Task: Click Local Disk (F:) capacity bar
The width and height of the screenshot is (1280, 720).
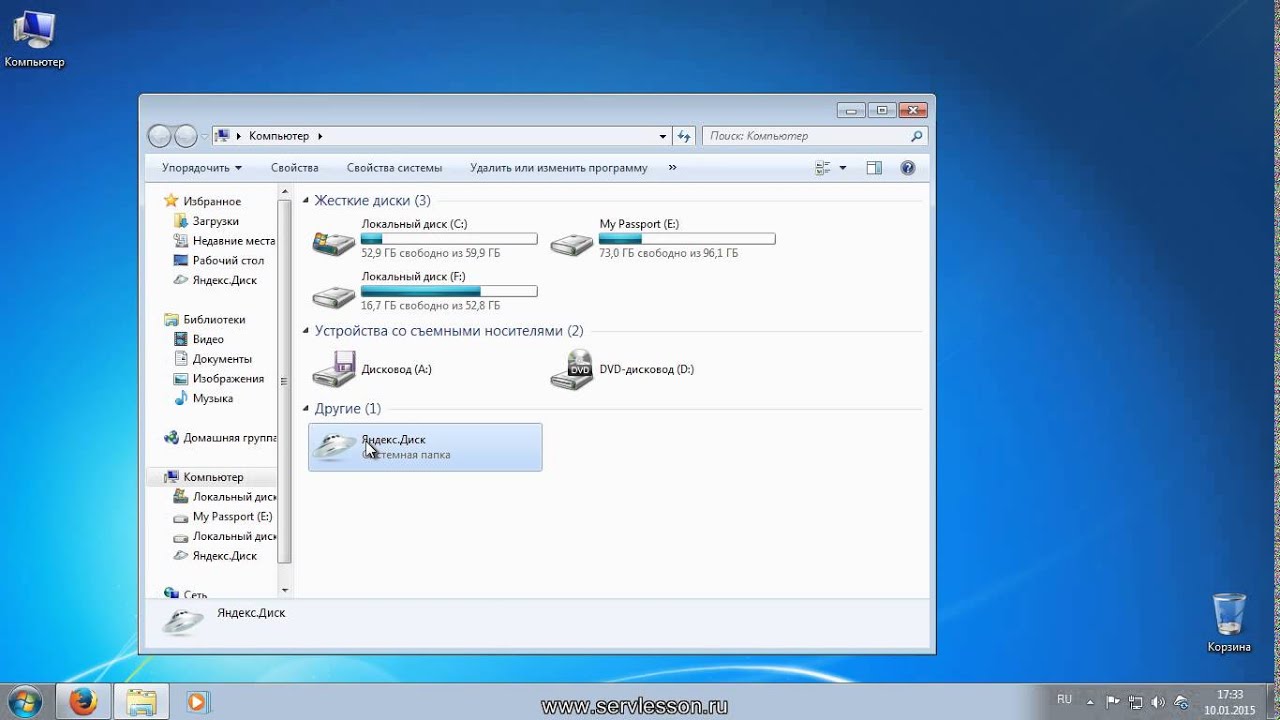Action: 449,291
